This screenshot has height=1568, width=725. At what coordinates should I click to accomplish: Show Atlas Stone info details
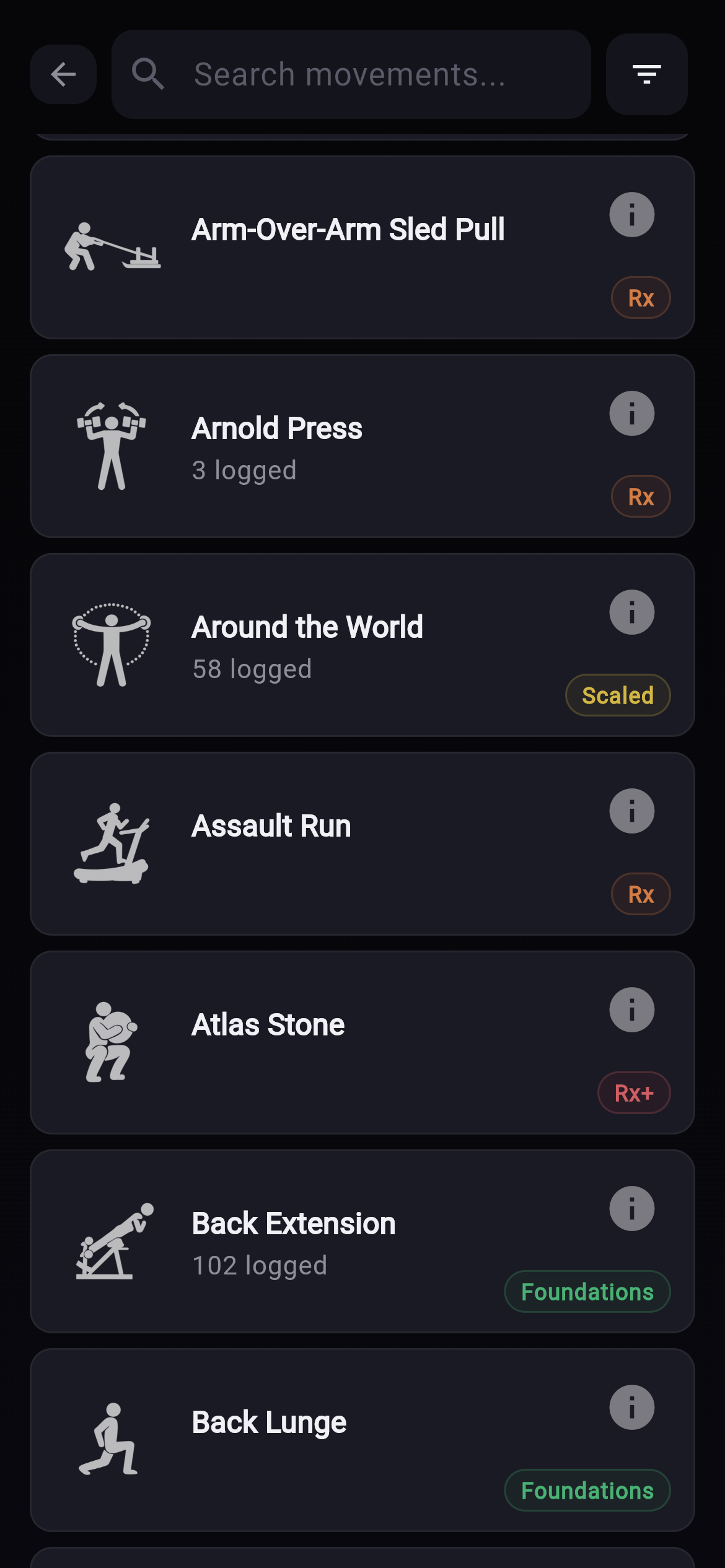click(x=631, y=1010)
